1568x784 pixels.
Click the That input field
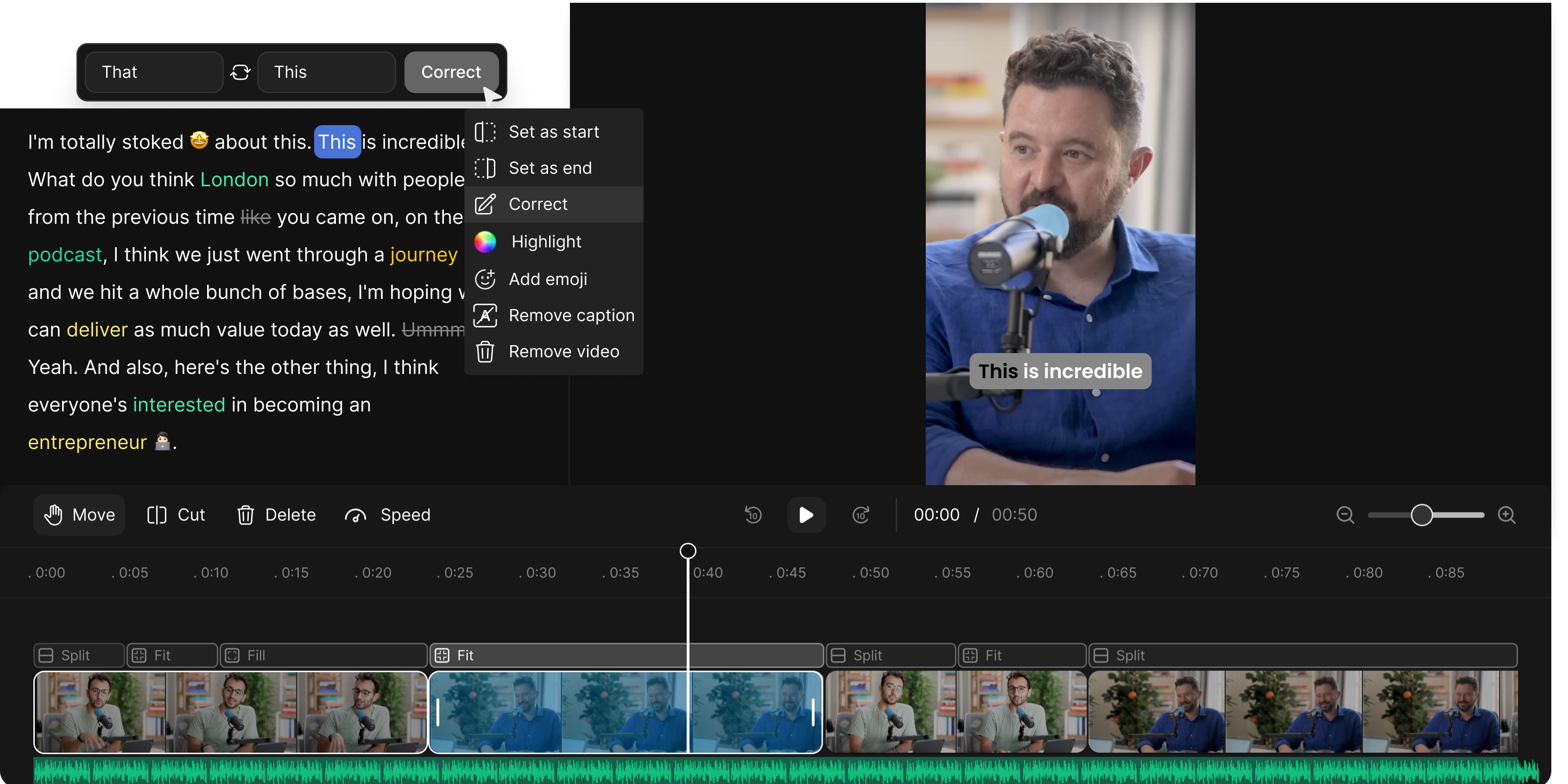coord(154,72)
